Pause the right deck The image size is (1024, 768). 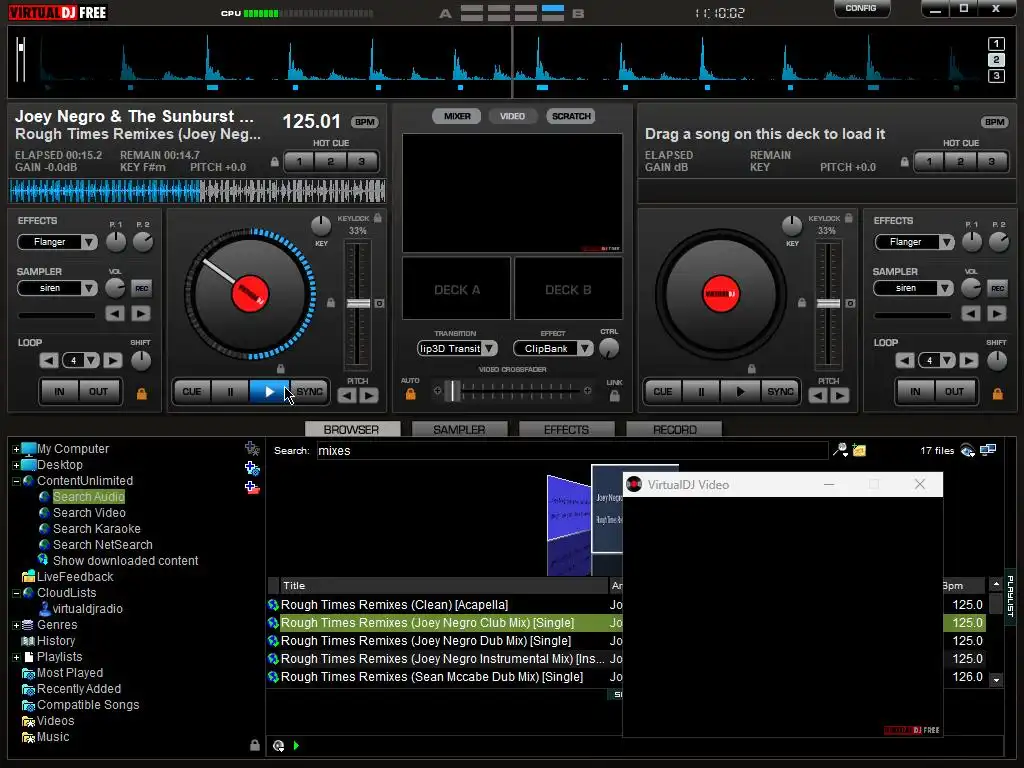(x=701, y=392)
